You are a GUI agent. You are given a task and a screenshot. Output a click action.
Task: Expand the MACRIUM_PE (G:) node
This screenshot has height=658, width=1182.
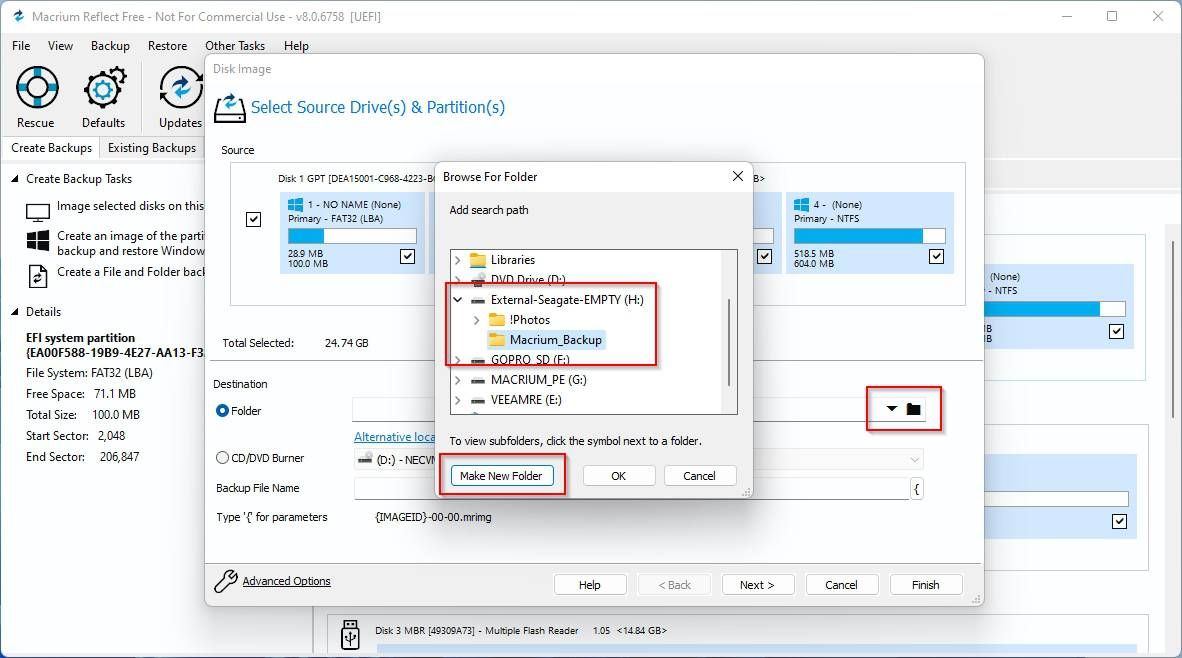tap(458, 380)
